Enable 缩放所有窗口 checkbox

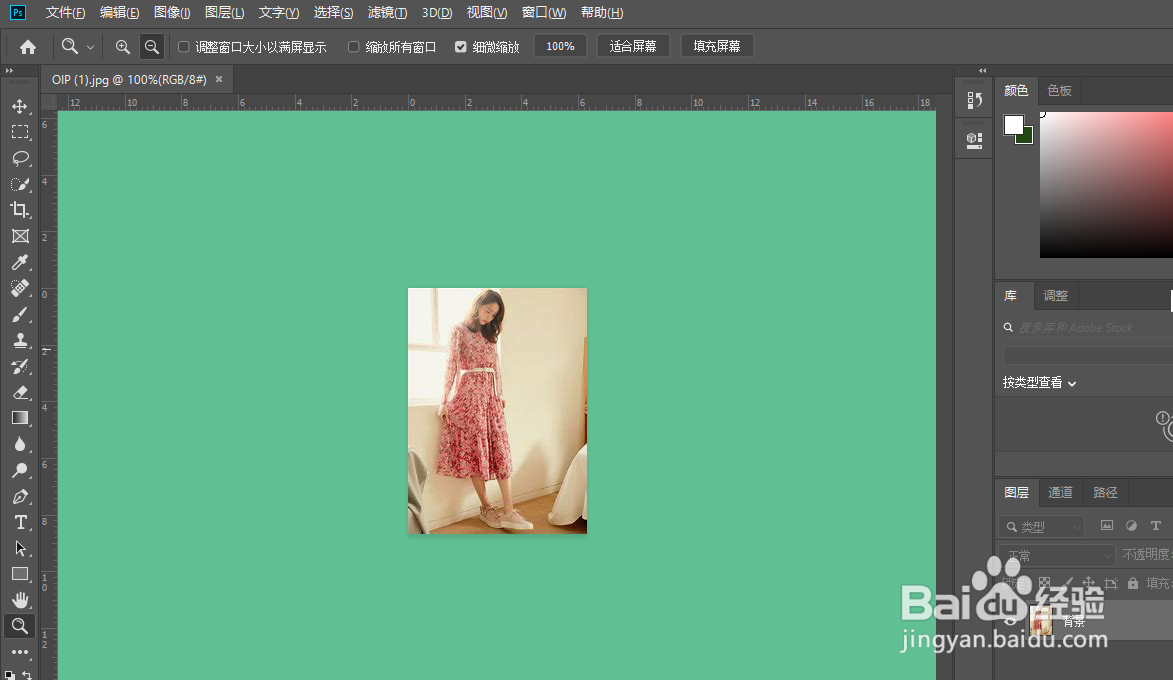(354, 47)
